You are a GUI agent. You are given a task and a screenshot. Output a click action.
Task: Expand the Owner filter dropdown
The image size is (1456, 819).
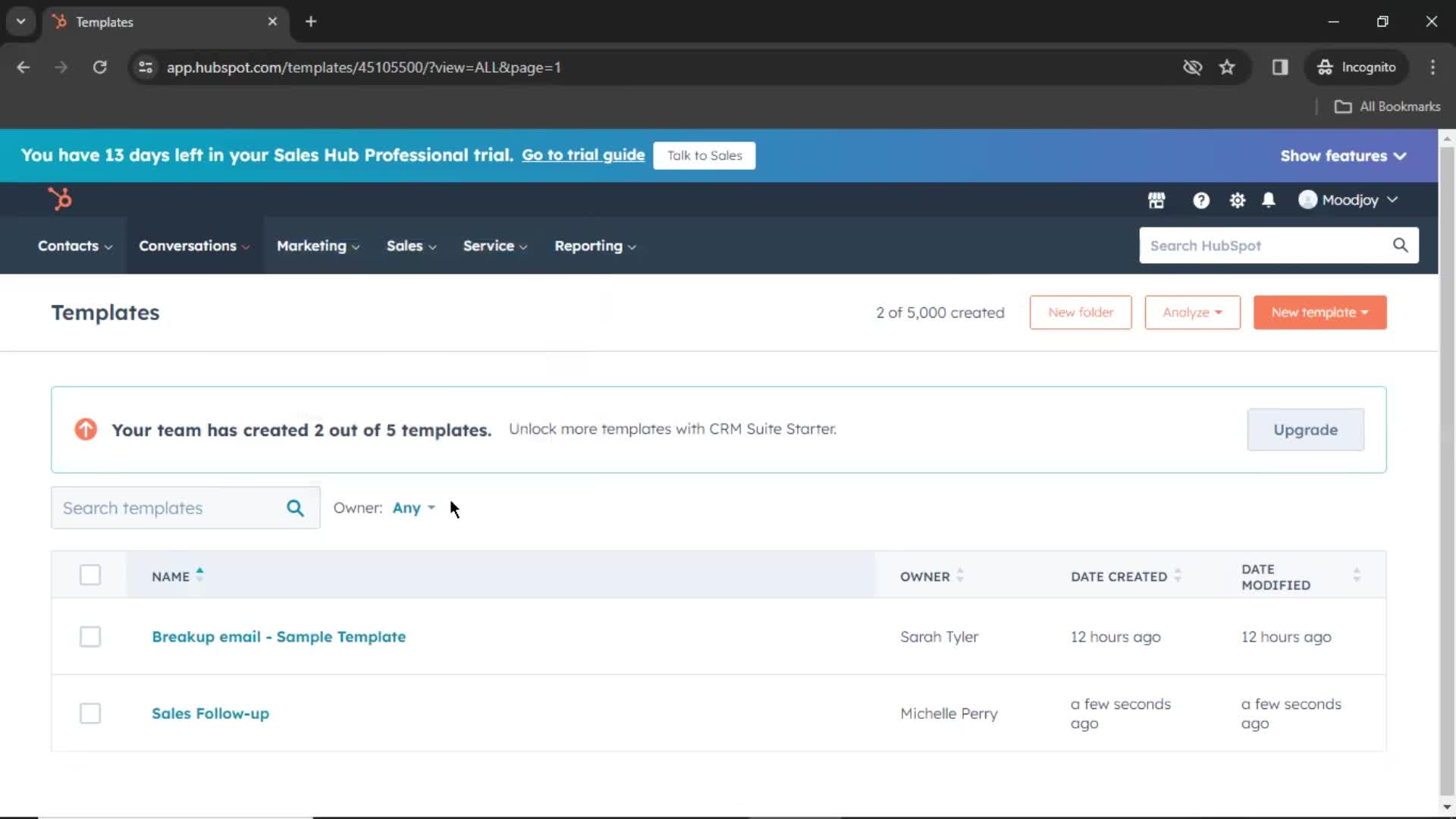[413, 508]
